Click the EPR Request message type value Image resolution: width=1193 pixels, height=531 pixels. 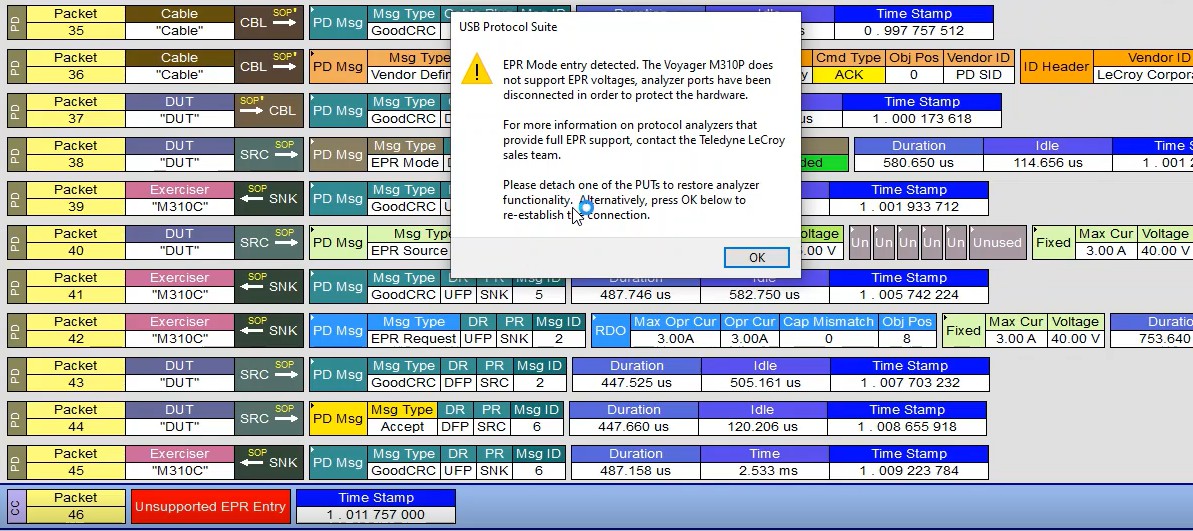tap(413, 339)
